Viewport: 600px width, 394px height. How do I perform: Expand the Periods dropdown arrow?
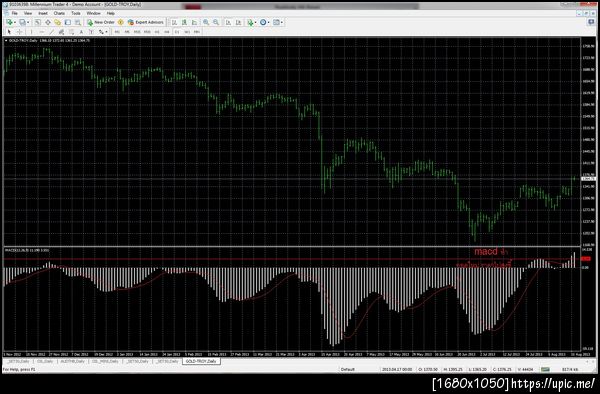pos(269,23)
